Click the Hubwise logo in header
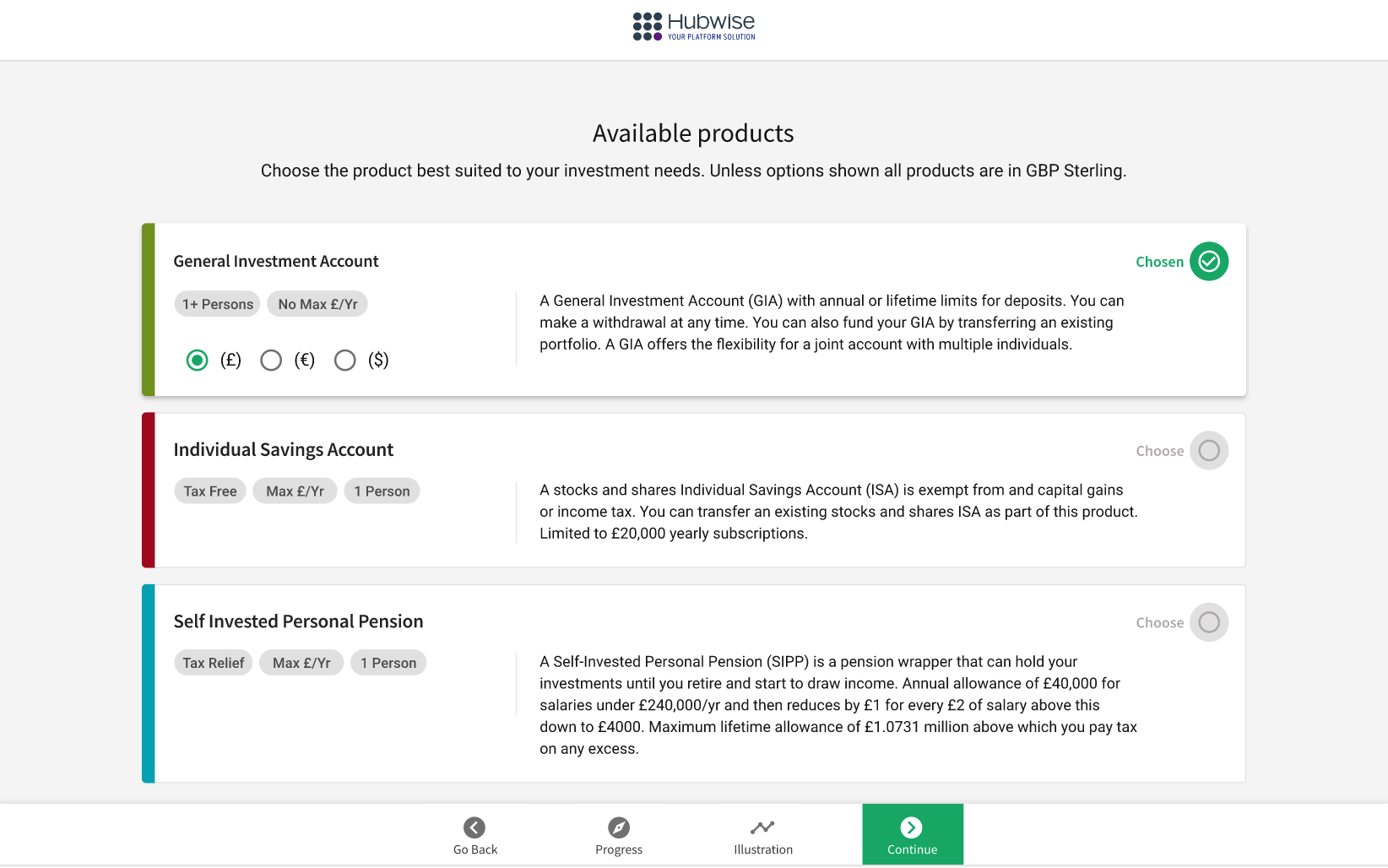The height and width of the screenshot is (868, 1388). 694,26
